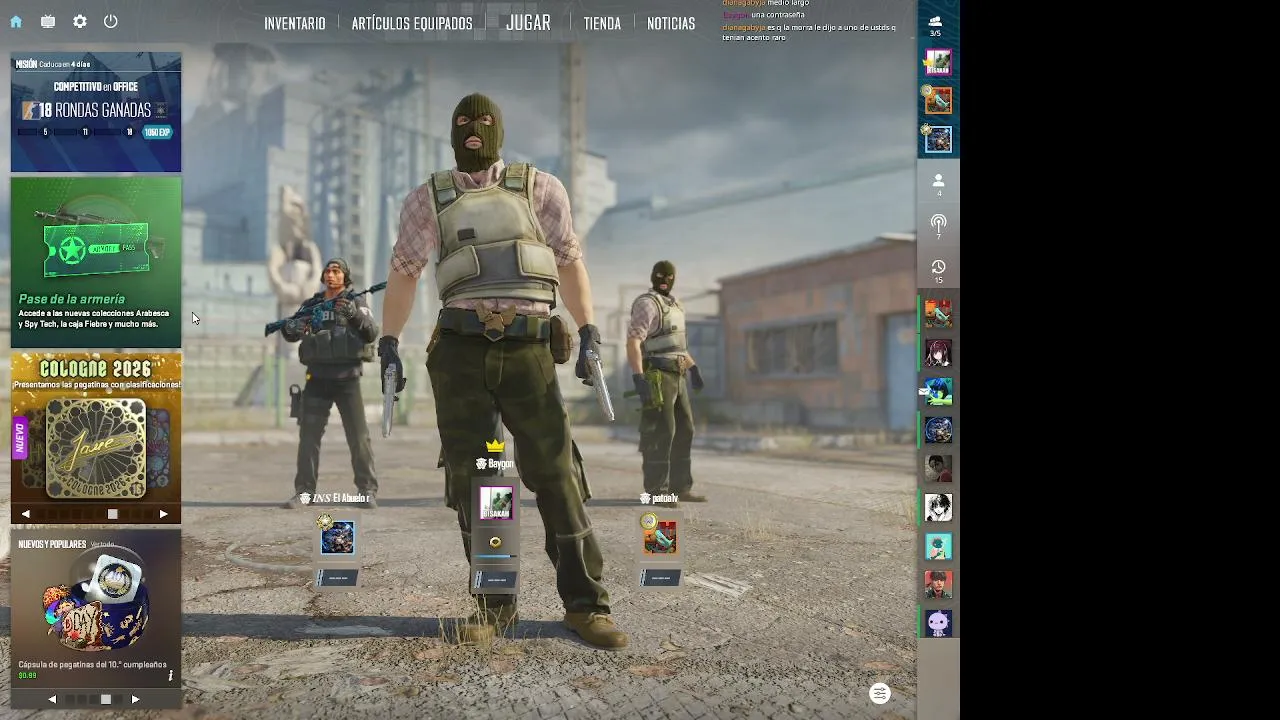Open the Inventario menu
1280x720 pixels.
click(295, 23)
